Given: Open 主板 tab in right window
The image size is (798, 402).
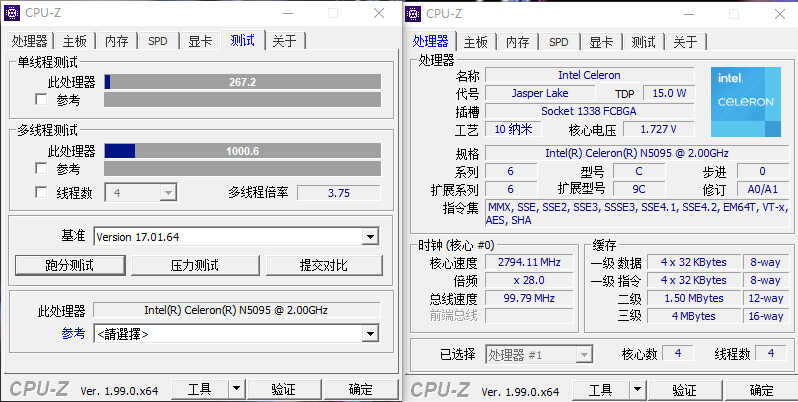Looking at the screenshot, I should click(475, 42).
